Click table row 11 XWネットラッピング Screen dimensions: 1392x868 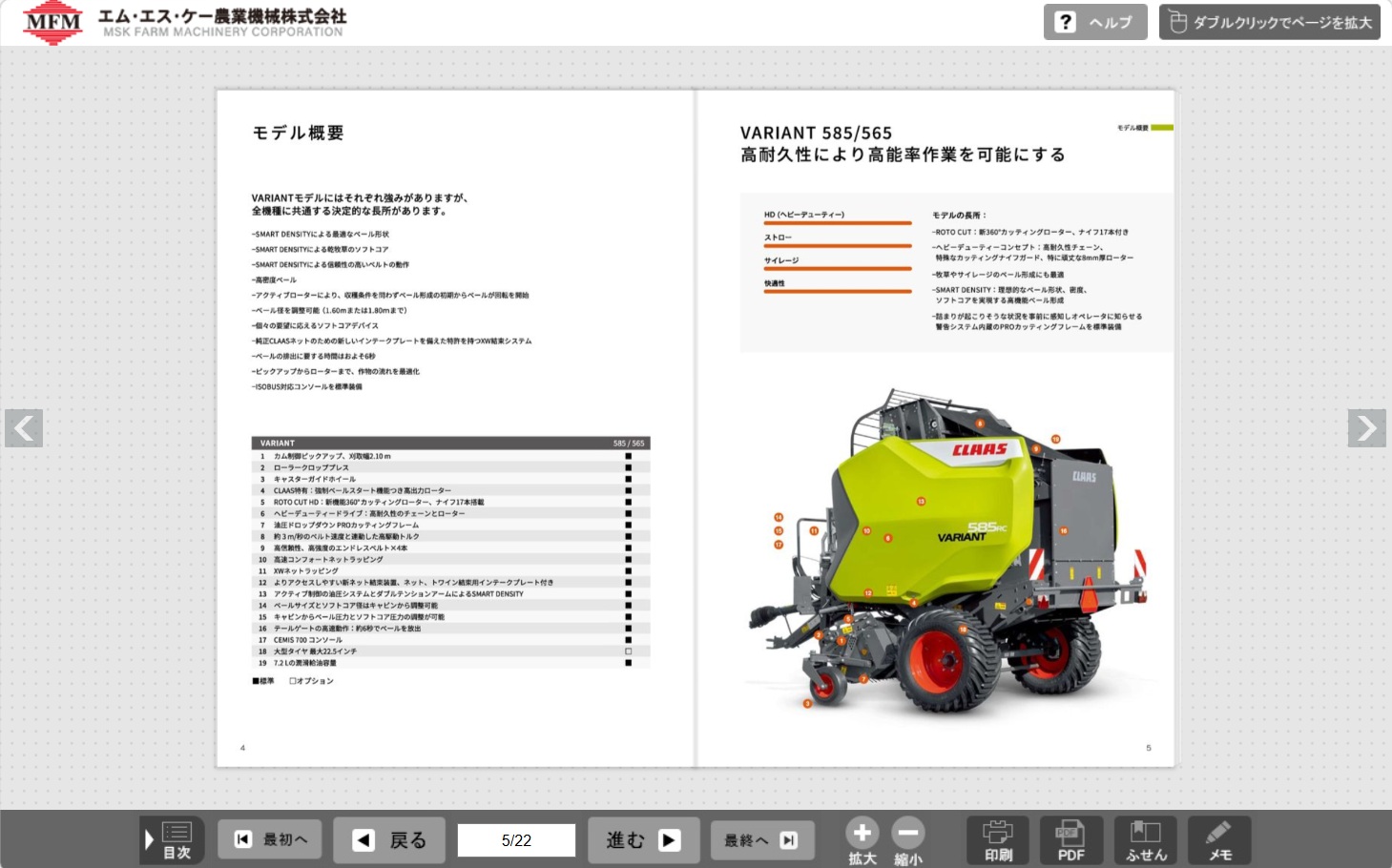pyautogui.click(x=450, y=571)
